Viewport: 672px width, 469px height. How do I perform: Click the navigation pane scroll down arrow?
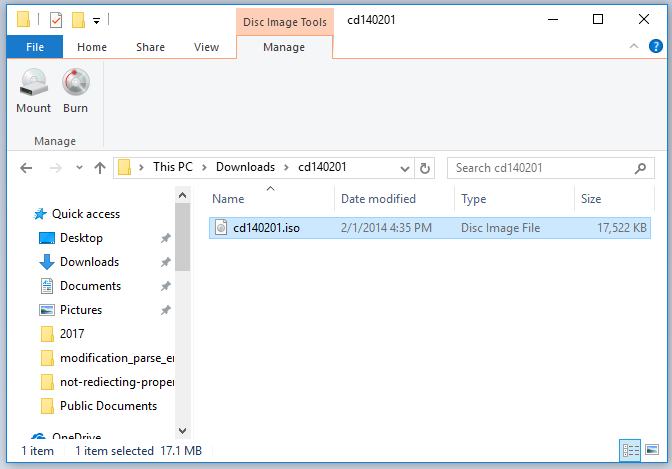pyautogui.click(x=183, y=430)
